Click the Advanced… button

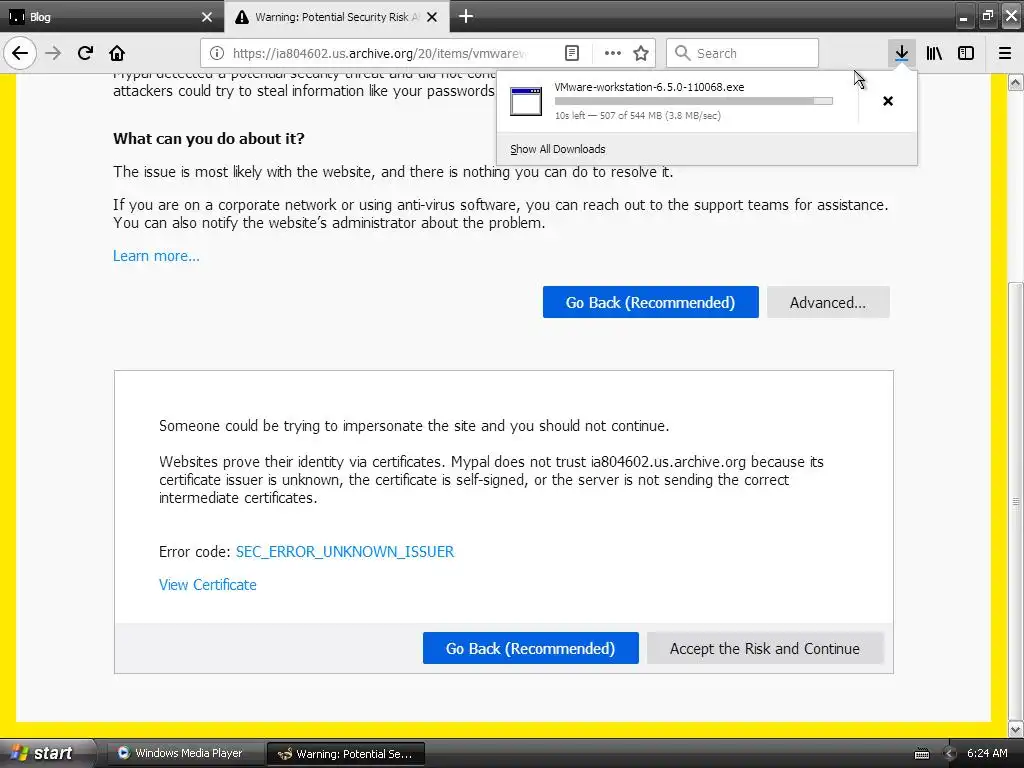(x=828, y=302)
